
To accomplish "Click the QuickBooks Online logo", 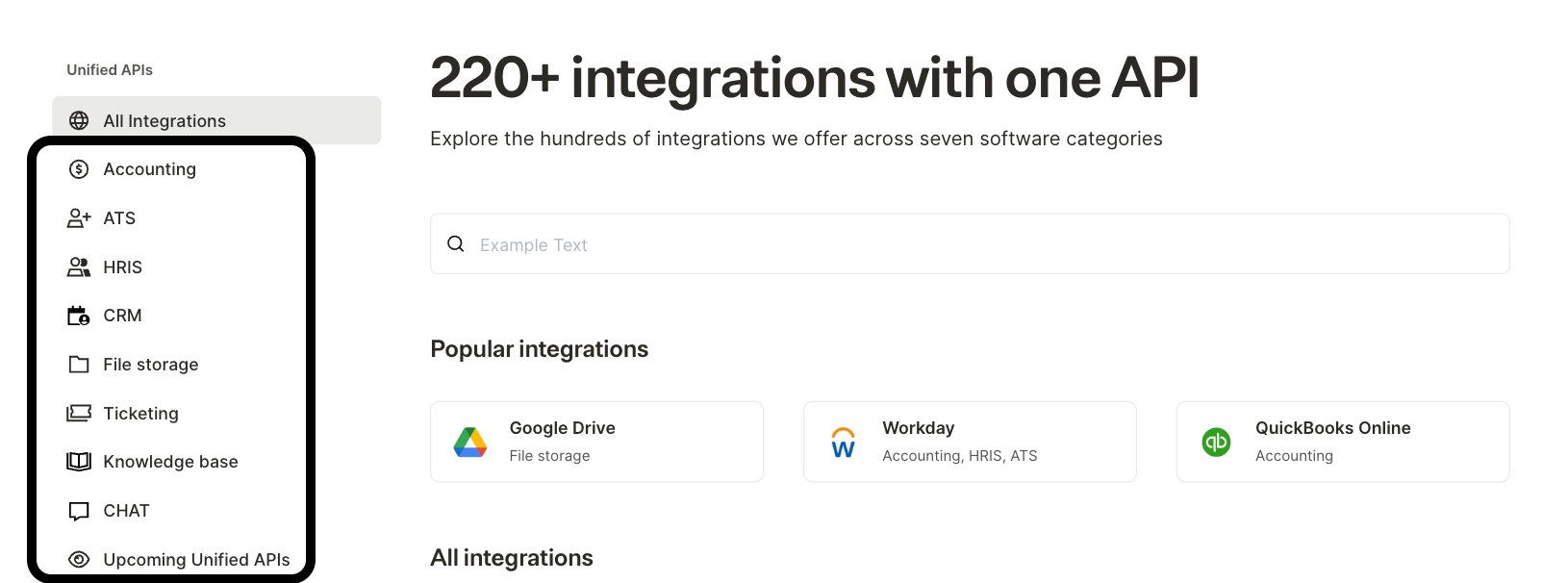I will 1216,441.
